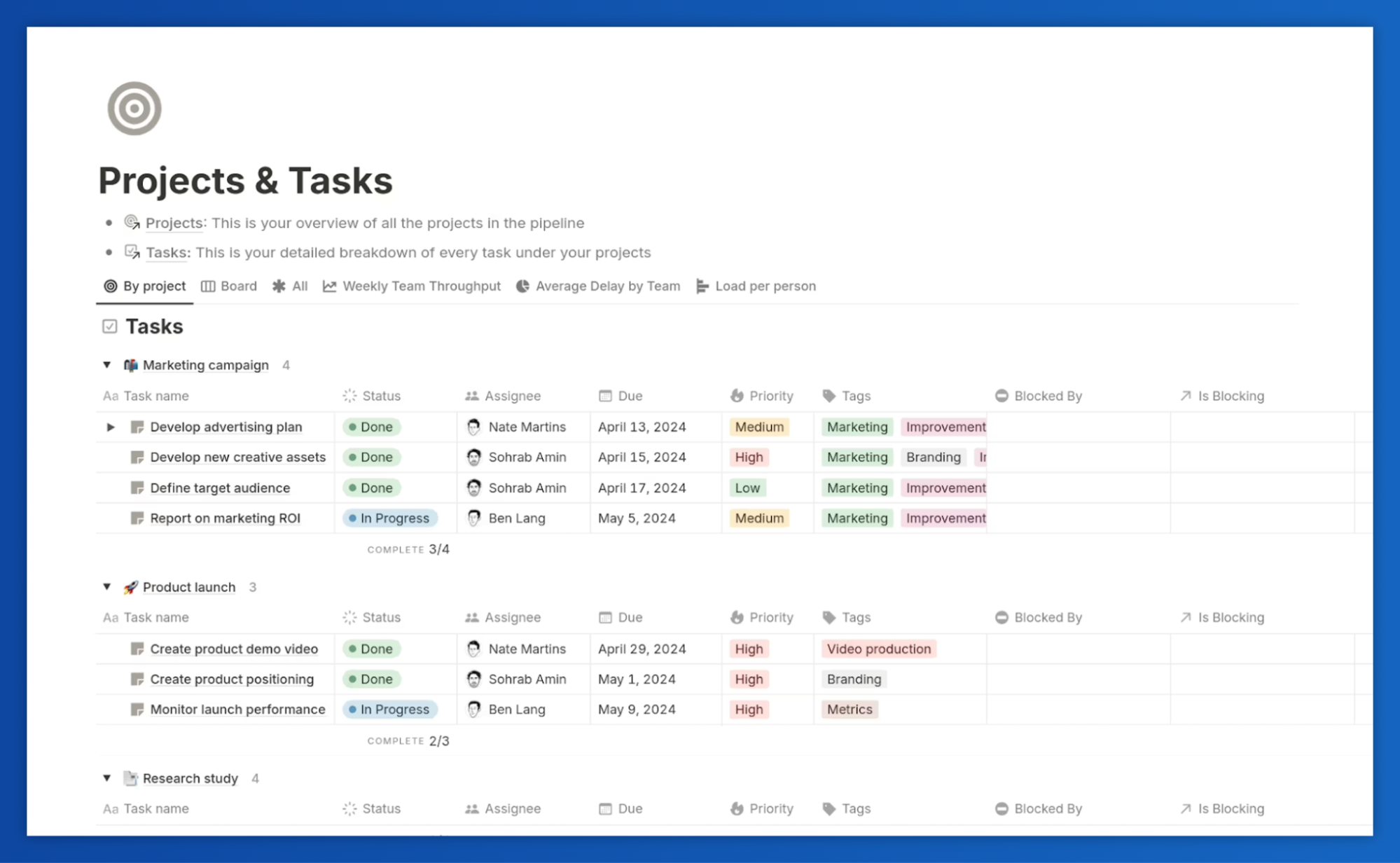Open the By project view tab

click(x=145, y=286)
